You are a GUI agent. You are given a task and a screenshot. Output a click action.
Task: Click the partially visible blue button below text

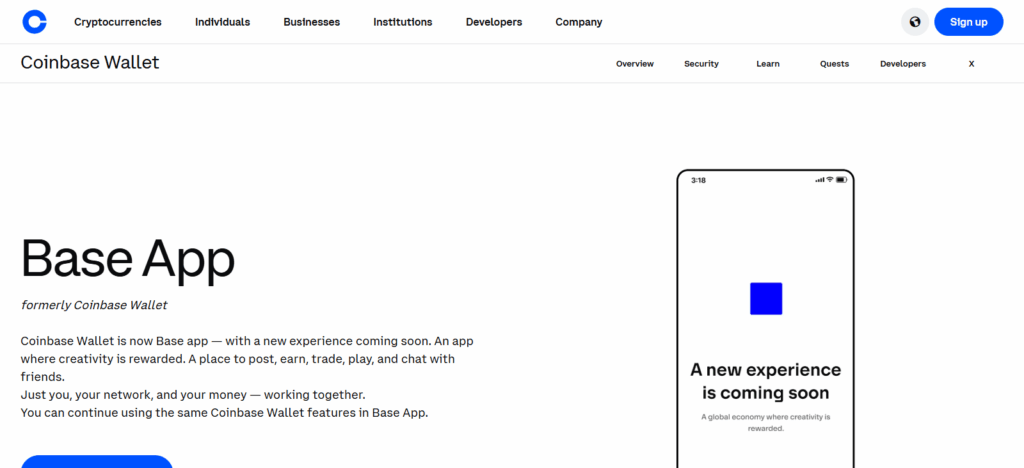click(x=97, y=461)
